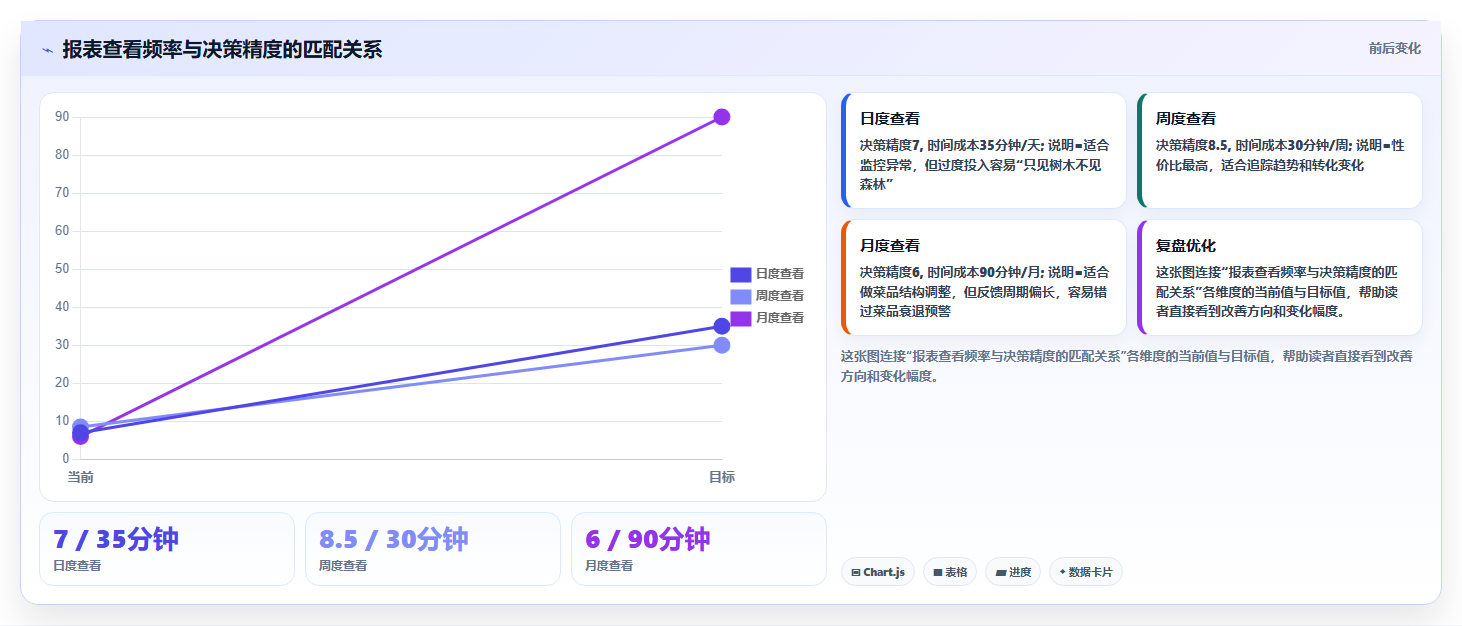The image size is (1462, 626).
Task: Click 周度查看 legend label
Action: 780,296
